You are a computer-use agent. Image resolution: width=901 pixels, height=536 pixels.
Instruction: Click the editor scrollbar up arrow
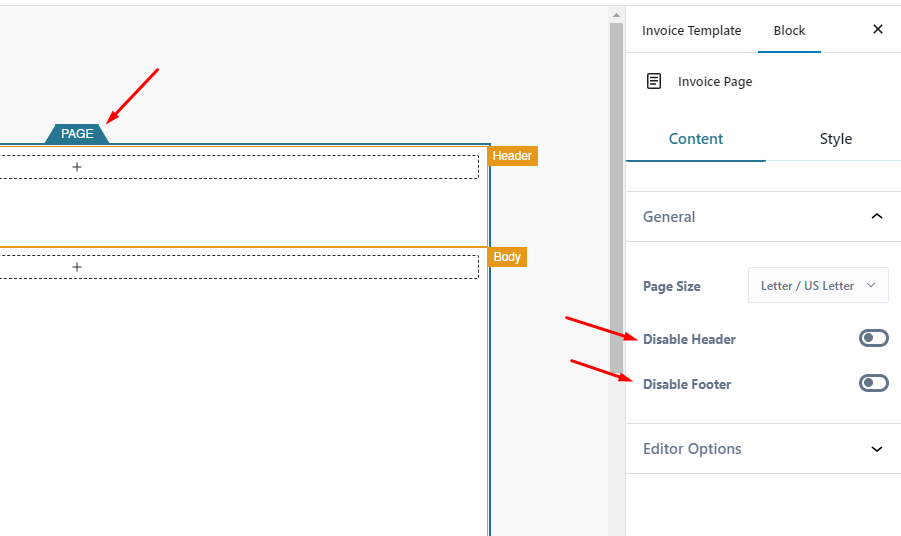[x=616, y=16]
